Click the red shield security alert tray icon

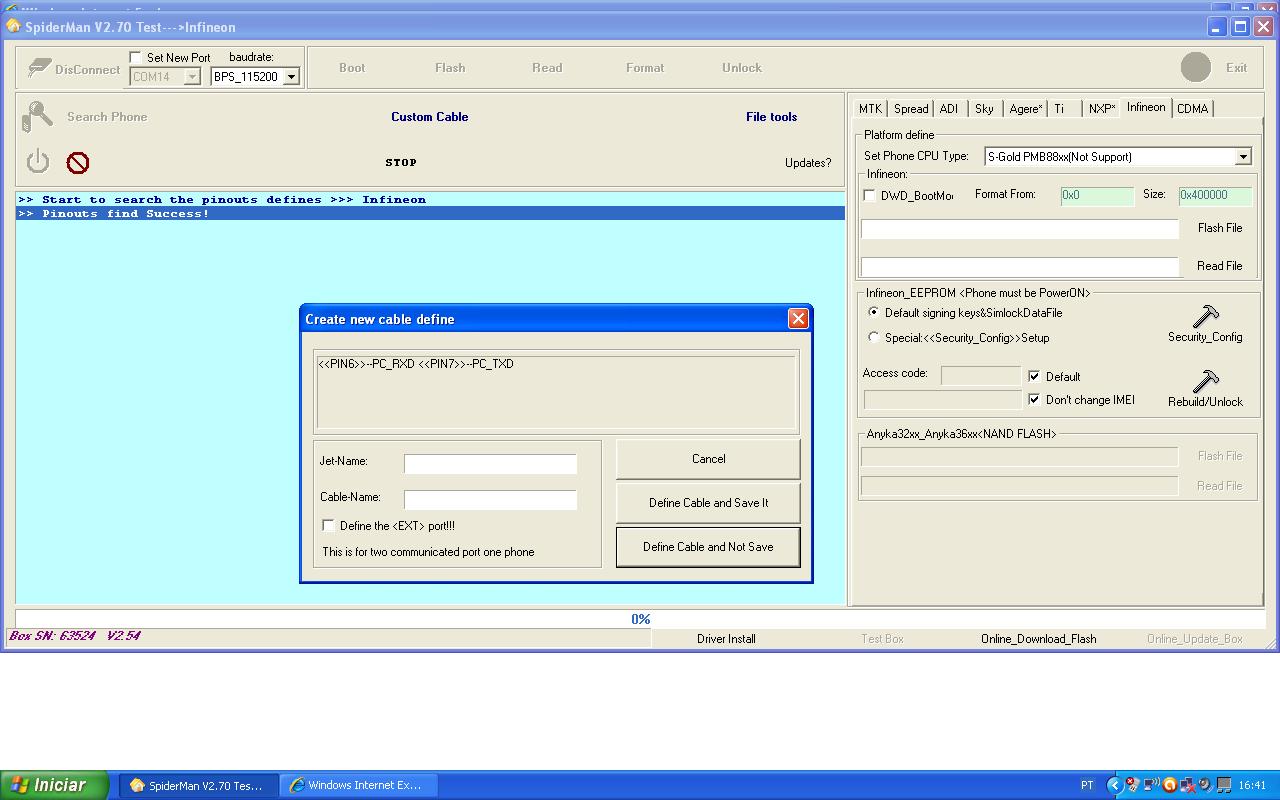[1133, 785]
